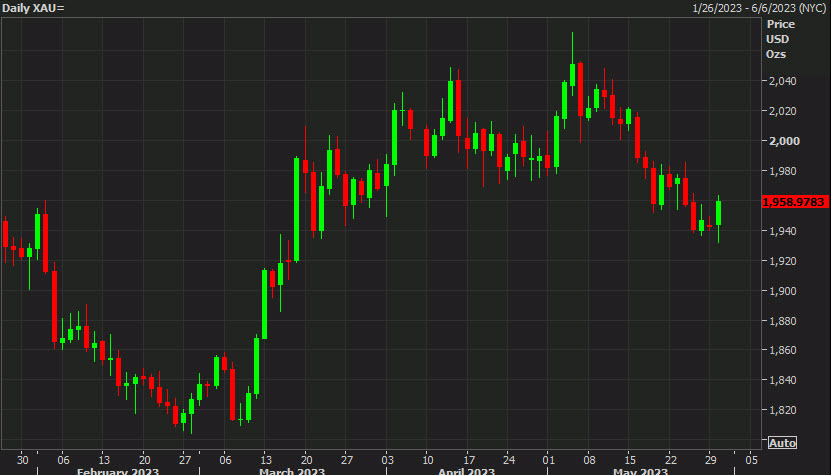The width and height of the screenshot is (831, 475).
Task: Click the 1,900 price axis label
Action: (781, 291)
